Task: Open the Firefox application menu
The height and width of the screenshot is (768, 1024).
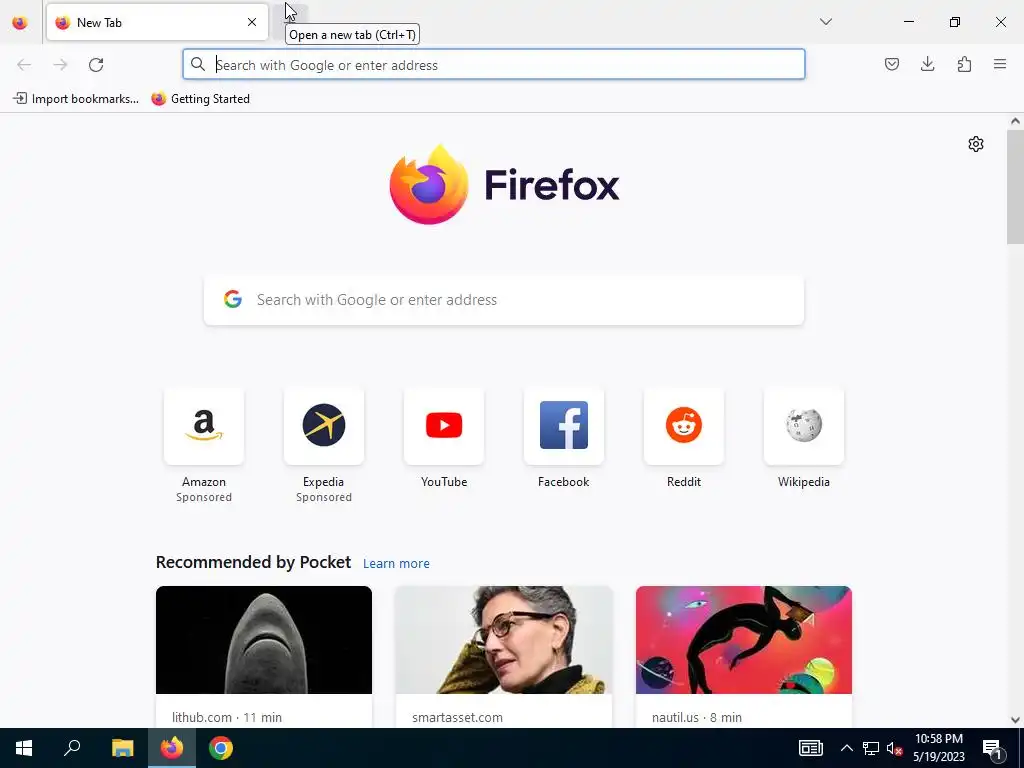Action: click(x=1000, y=64)
